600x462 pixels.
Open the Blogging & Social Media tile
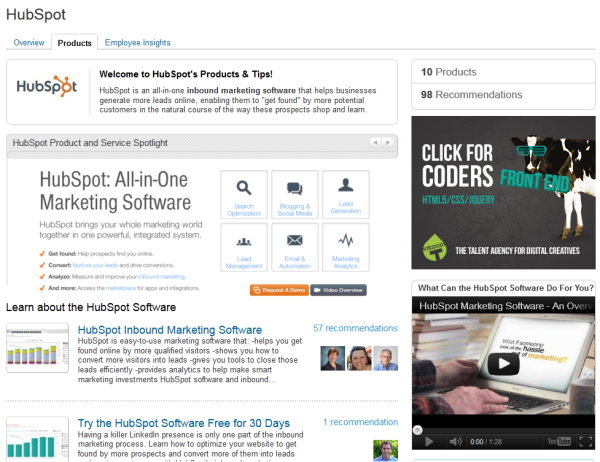click(x=295, y=195)
